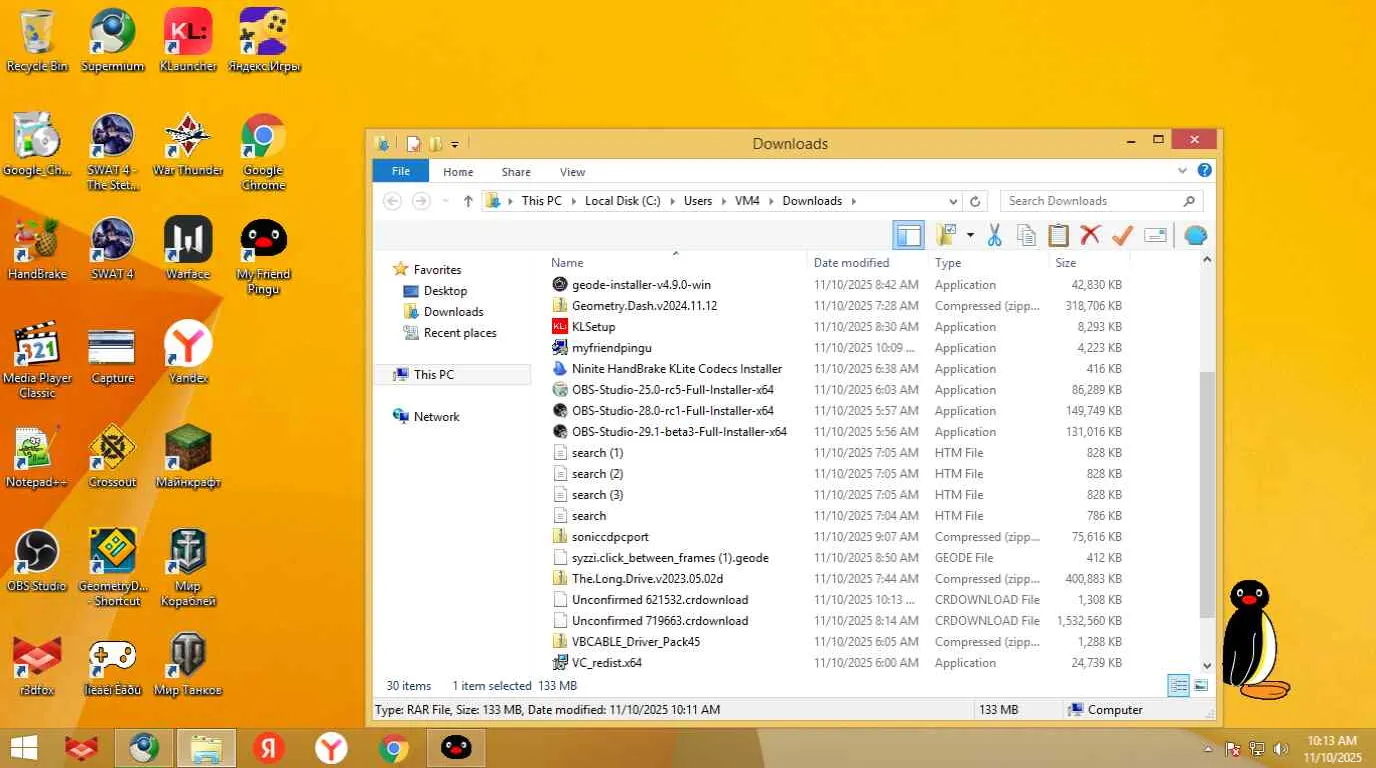Viewport: 1376px width, 768px height.
Task: Open the Windows Start button
Action: tap(23, 748)
